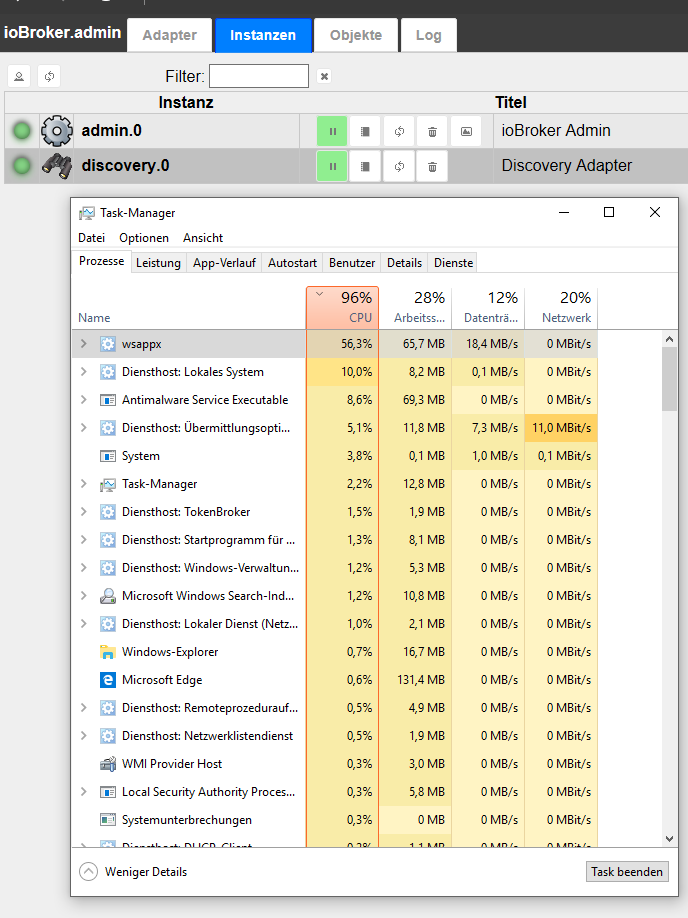Click the reload instances icon near Filter
Screen dimensions: 688x918
49,76
